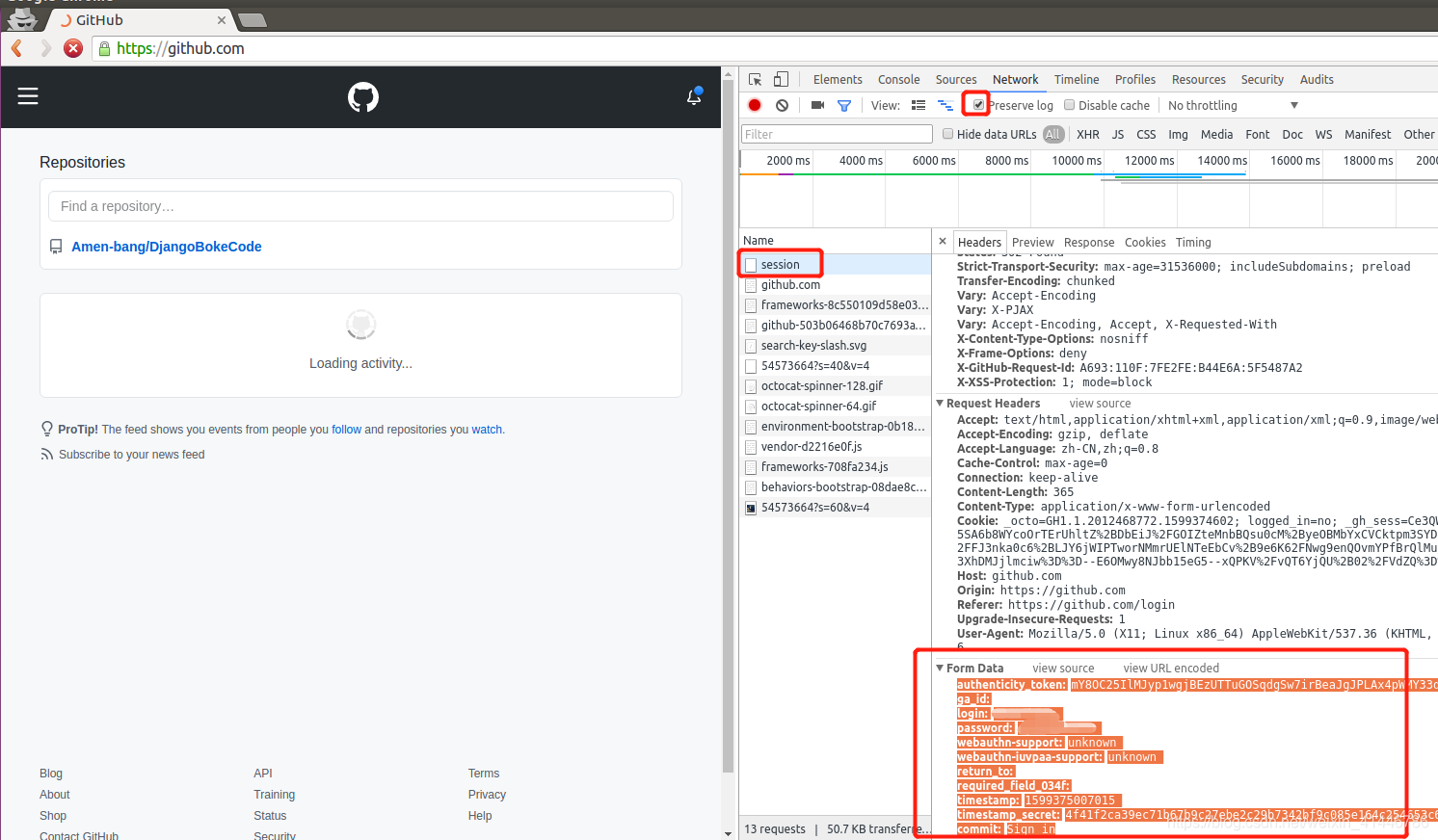Select the session request row
The height and width of the screenshot is (840, 1438).
836,264
